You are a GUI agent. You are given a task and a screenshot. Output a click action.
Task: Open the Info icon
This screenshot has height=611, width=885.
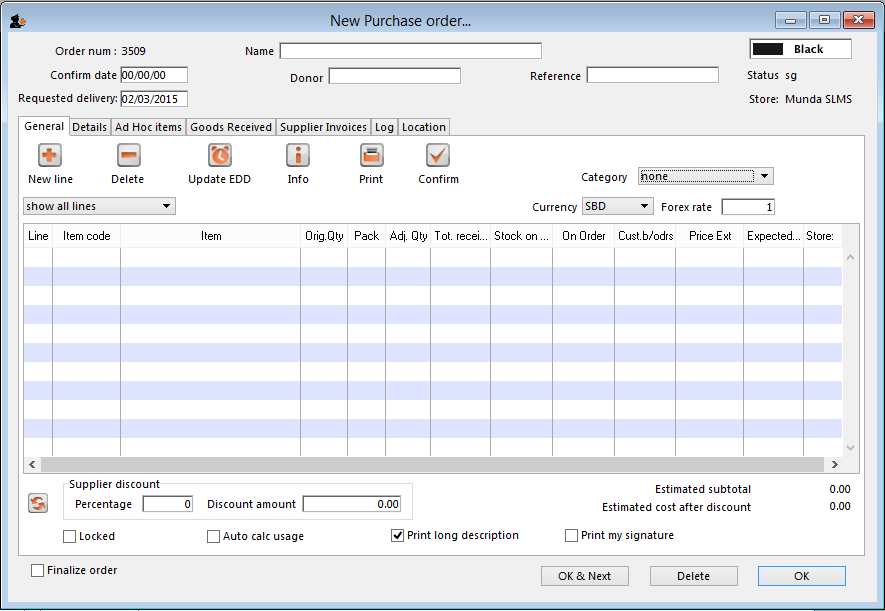point(298,156)
